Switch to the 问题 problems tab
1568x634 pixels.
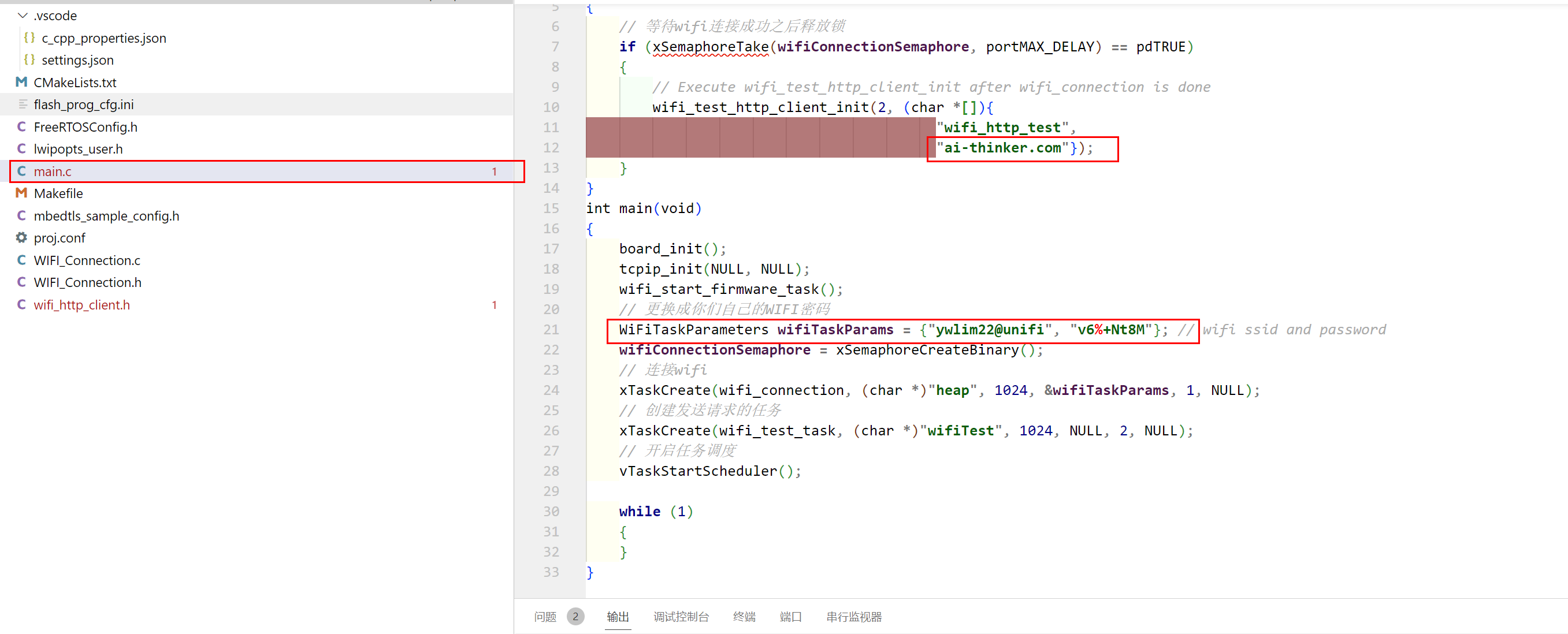pos(545,616)
